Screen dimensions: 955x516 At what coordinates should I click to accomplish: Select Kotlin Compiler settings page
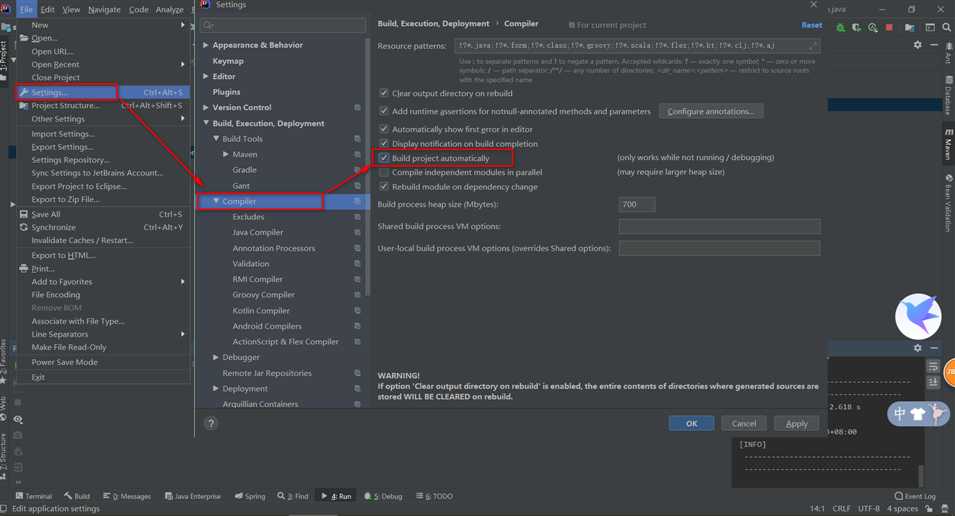(x=261, y=311)
